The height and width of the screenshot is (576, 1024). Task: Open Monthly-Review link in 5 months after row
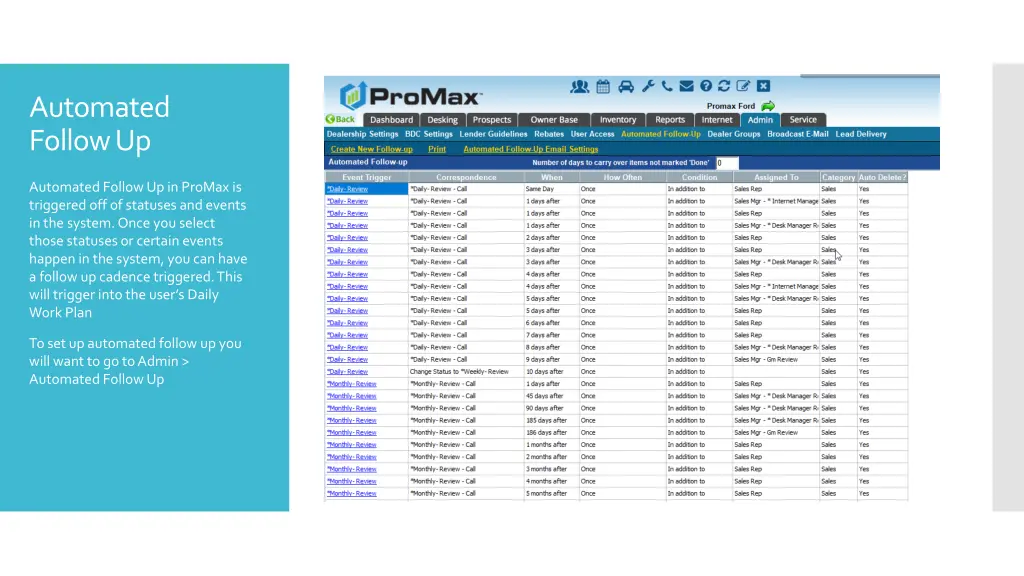point(352,494)
